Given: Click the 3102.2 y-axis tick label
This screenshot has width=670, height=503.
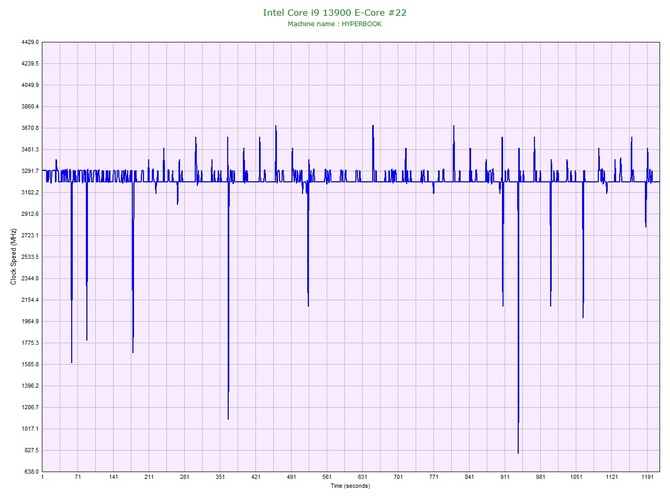Looking at the screenshot, I should (30, 193).
